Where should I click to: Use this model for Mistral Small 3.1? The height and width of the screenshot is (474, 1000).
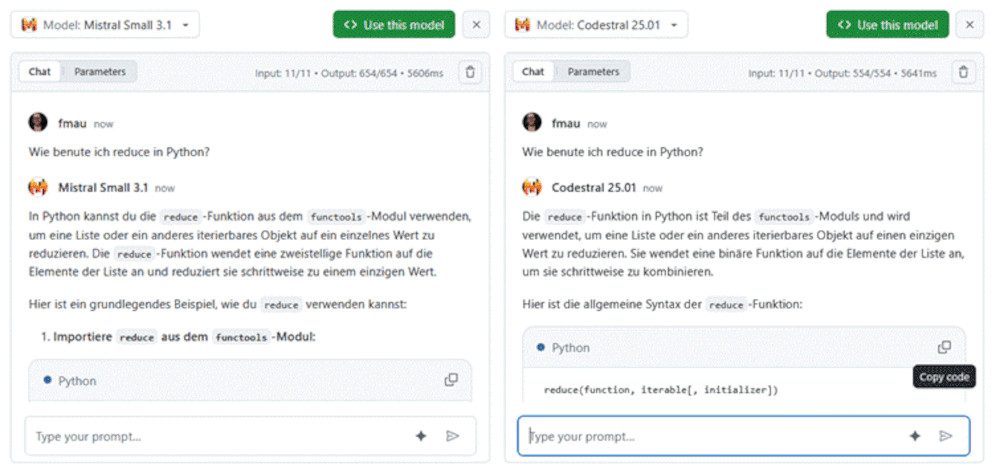[394, 25]
